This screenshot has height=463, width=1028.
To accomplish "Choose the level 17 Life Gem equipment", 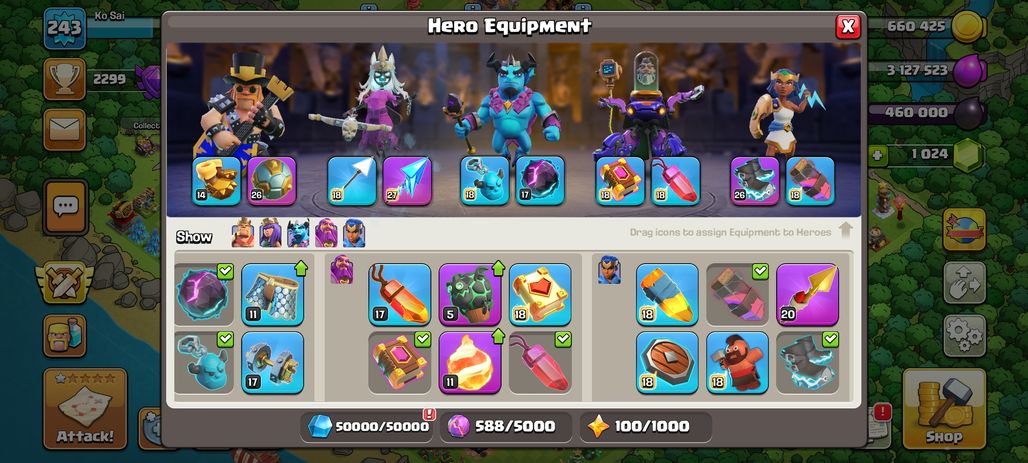I will click(x=400, y=294).
